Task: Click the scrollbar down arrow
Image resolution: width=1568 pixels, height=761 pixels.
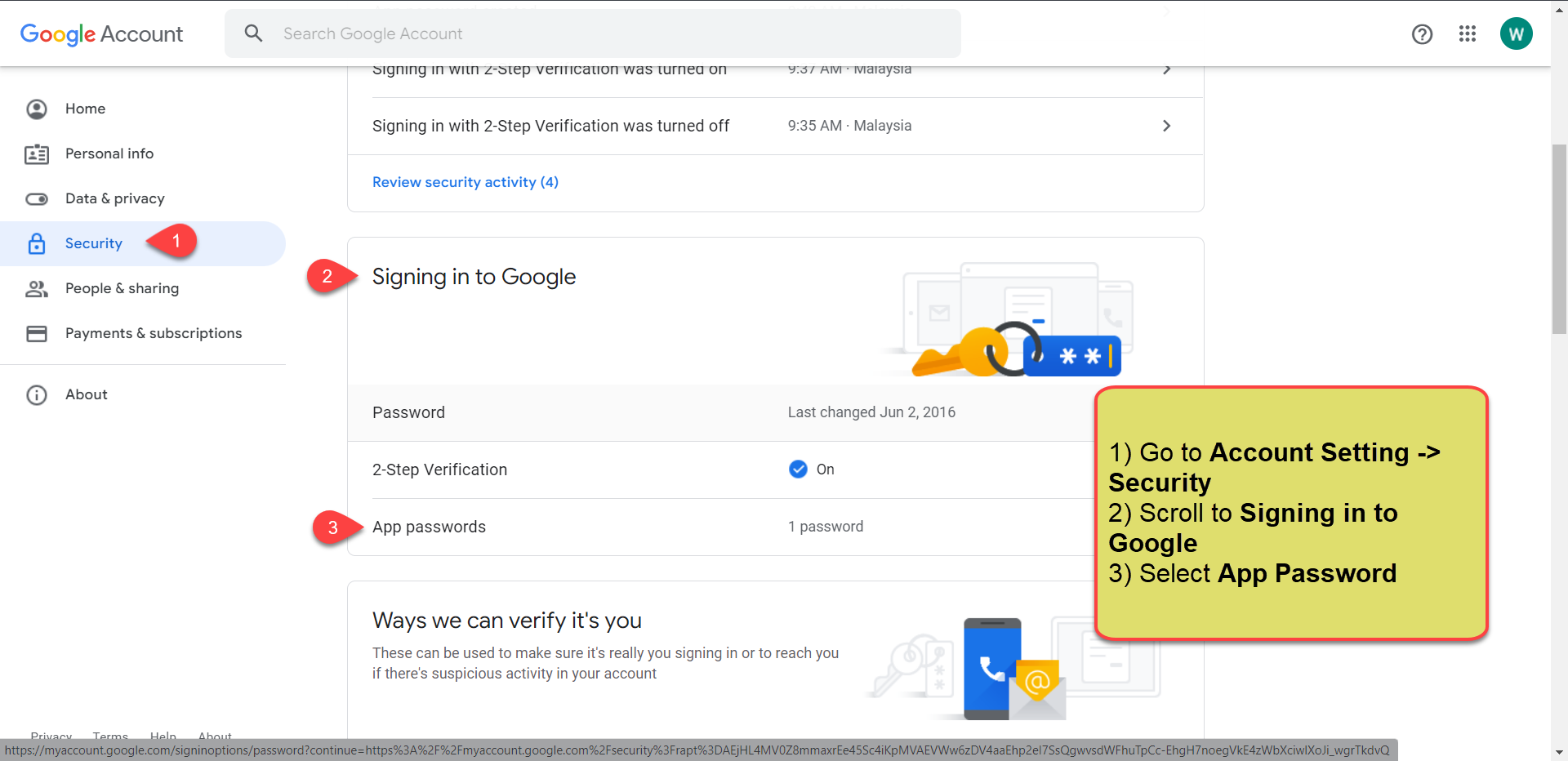Action: point(1559,752)
